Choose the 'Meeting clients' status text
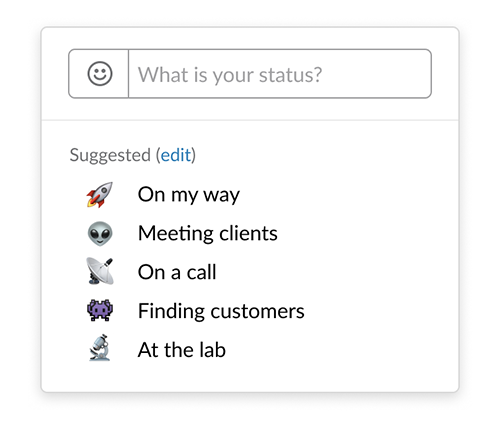This screenshot has width=500, height=432. pyautogui.click(x=208, y=233)
